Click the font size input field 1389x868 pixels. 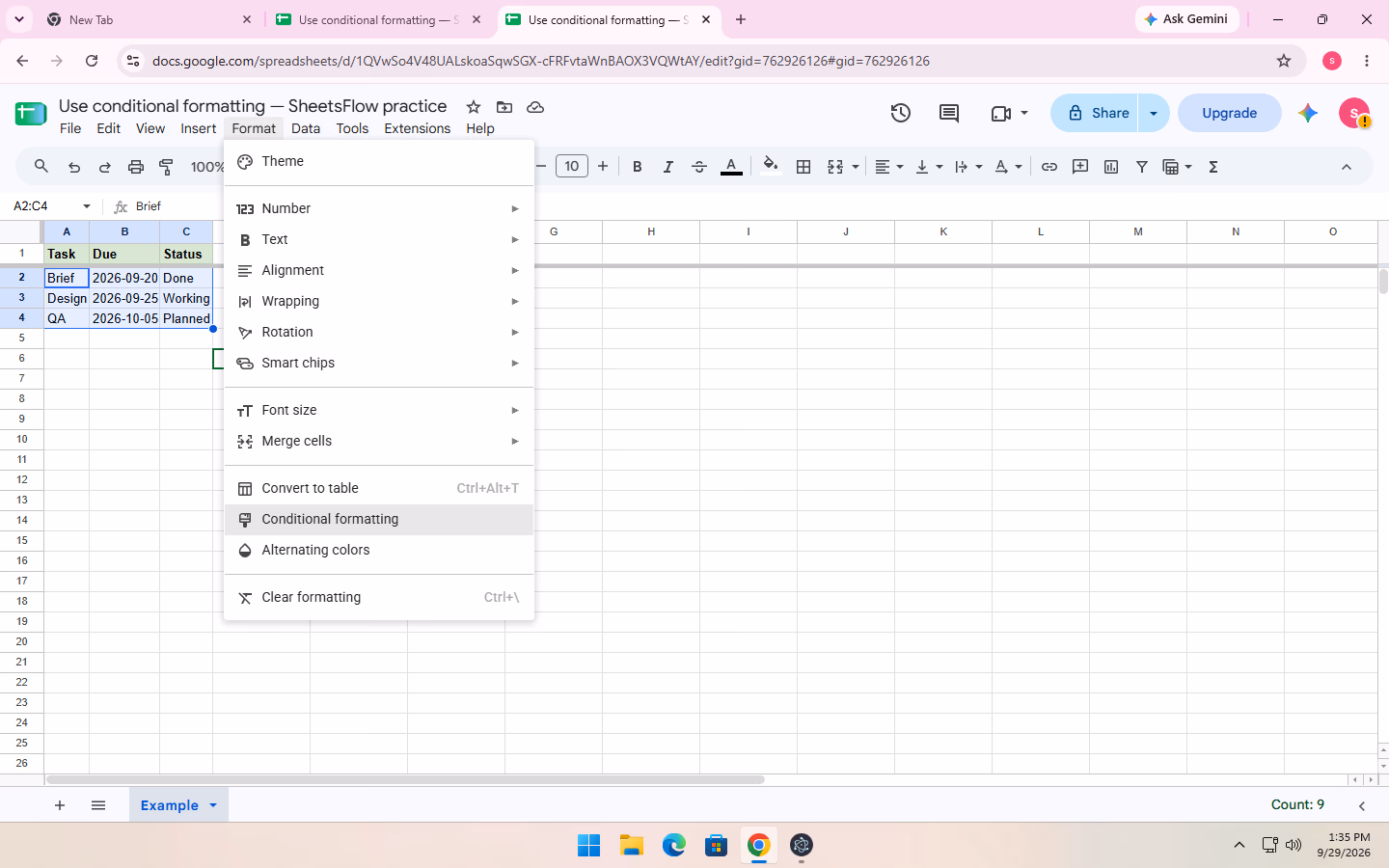(x=572, y=167)
